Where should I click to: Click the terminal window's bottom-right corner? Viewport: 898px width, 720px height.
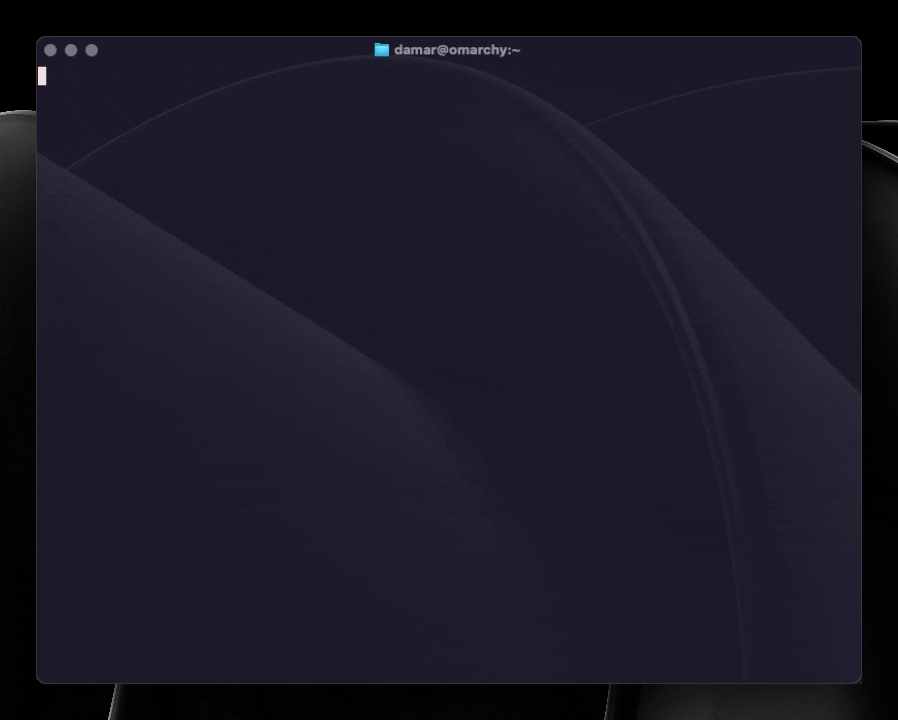859,681
